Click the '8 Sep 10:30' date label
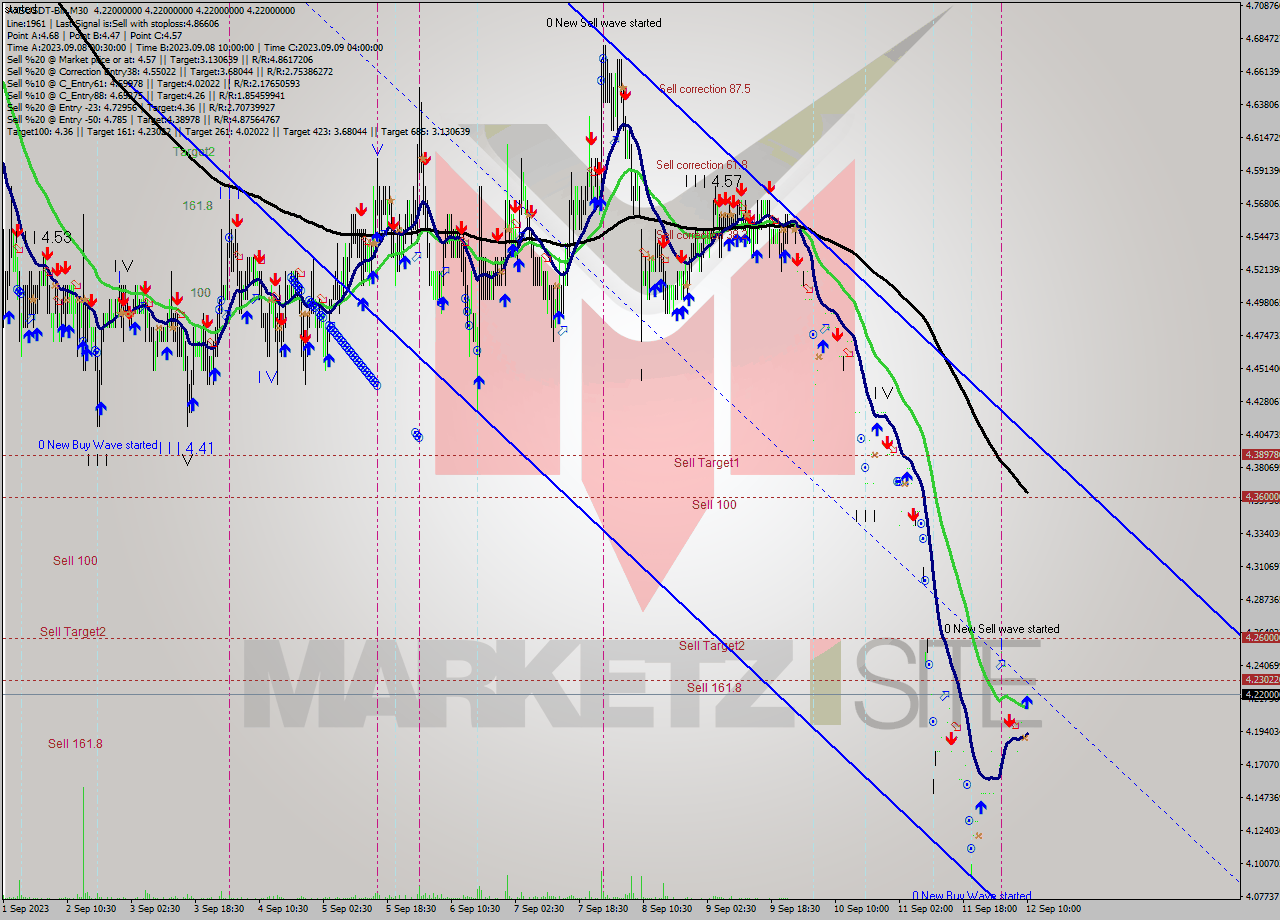The image size is (1280, 920). [667, 909]
